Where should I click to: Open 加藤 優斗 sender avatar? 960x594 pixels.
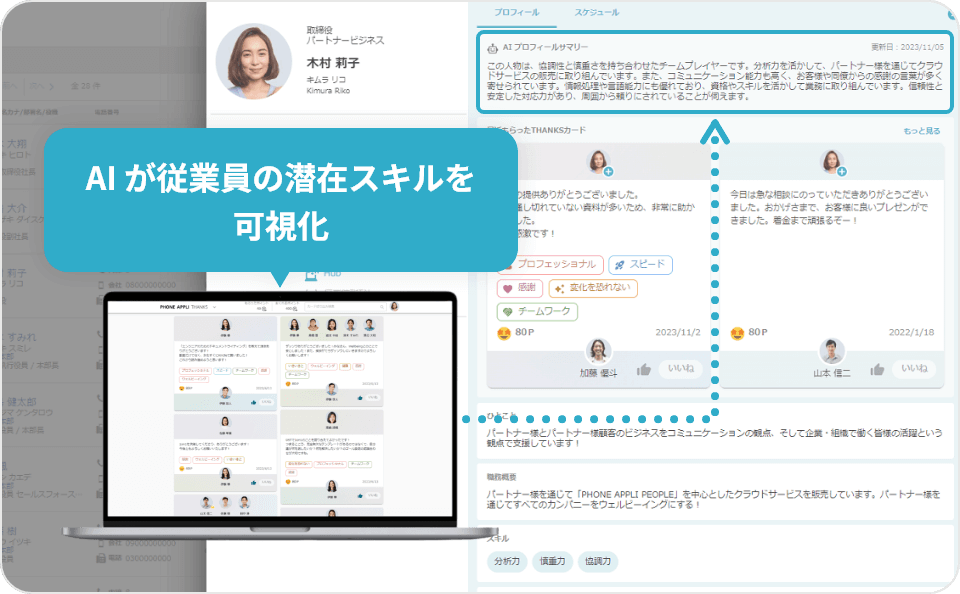(x=598, y=350)
